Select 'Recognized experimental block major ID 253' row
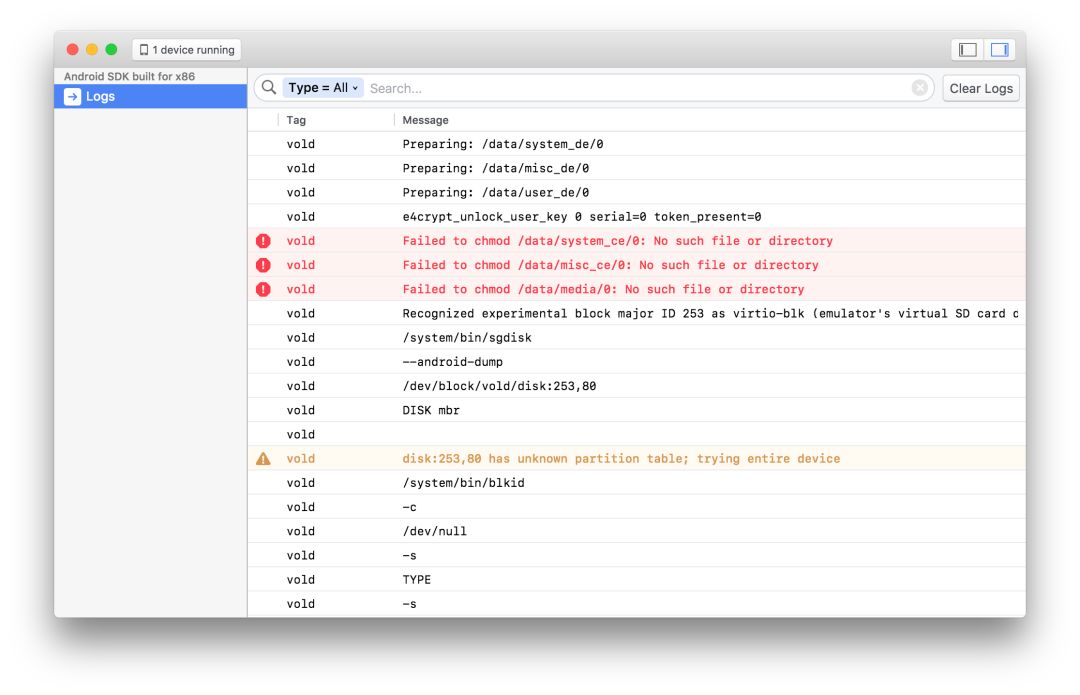The width and height of the screenshot is (1080, 695). click(636, 313)
